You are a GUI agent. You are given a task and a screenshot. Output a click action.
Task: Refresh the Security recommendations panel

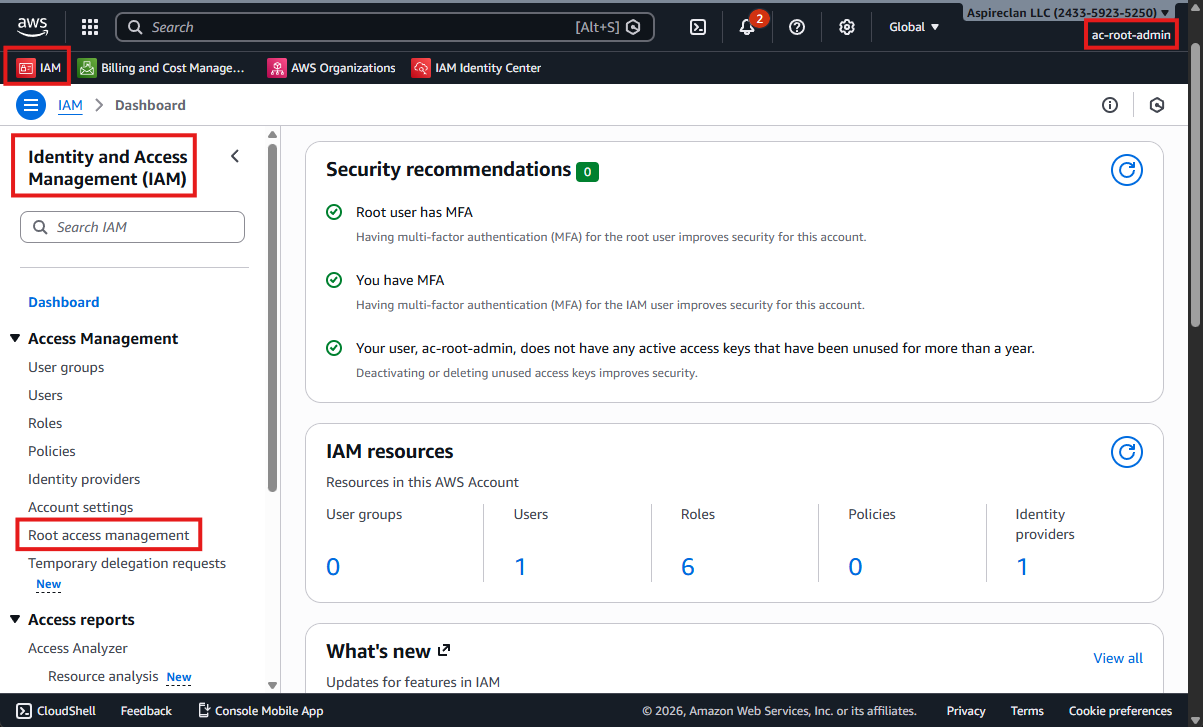pyautogui.click(x=1127, y=170)
